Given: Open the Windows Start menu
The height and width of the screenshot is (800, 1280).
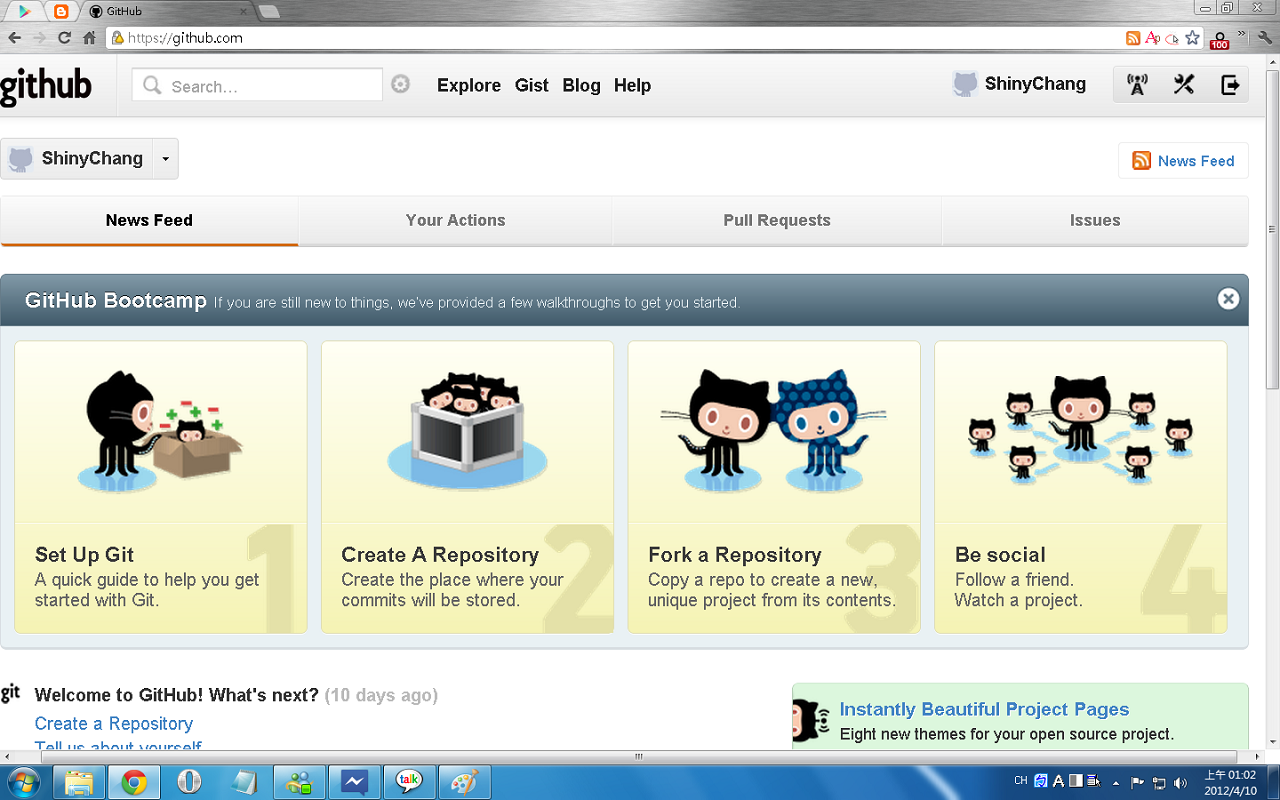Looking at the screenshot, I should point(23,782).
